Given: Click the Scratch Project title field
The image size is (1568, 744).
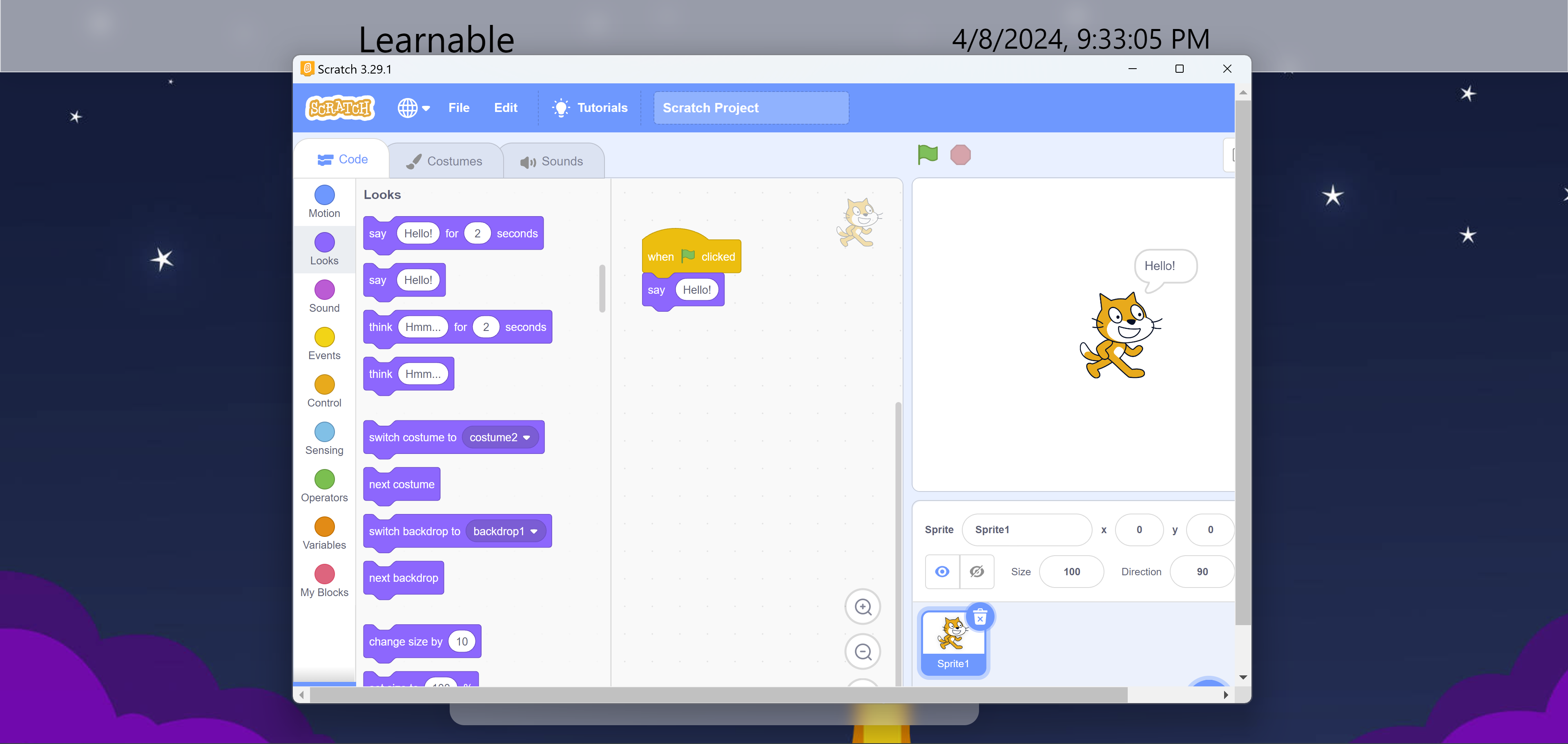Looking at the screenshot, I should tap(751, 108).
